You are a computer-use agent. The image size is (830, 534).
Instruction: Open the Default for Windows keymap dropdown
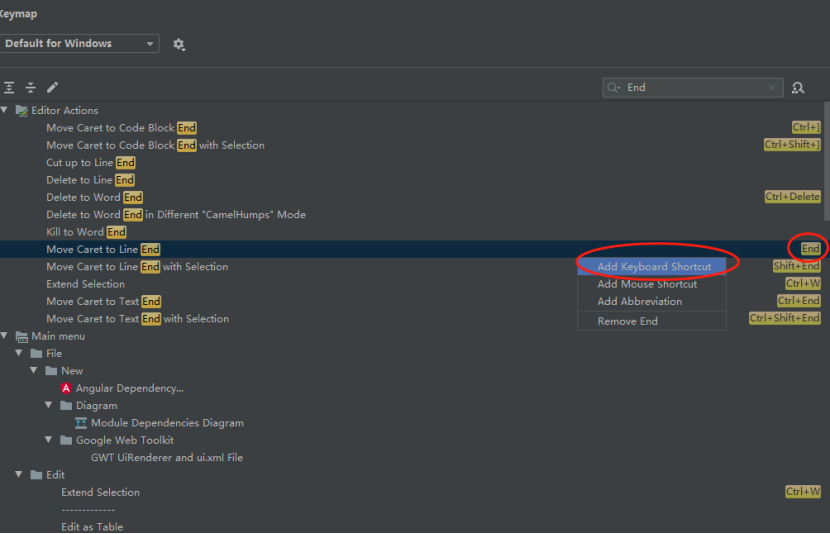click(79, 43)
